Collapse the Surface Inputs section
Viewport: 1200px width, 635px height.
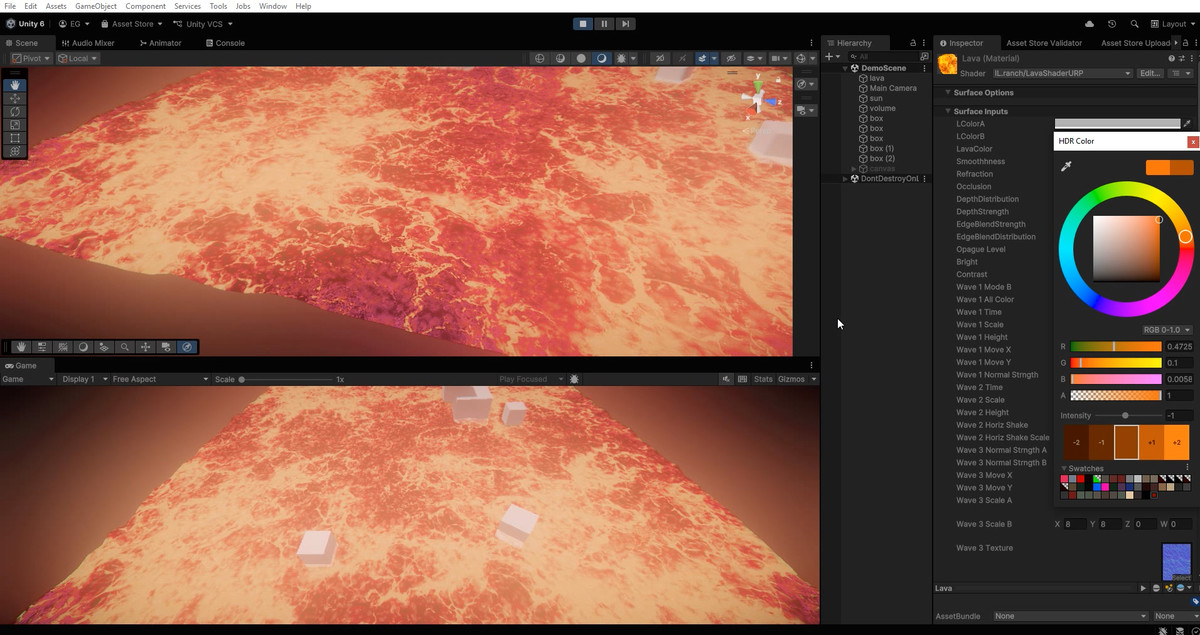click(947, 111)
